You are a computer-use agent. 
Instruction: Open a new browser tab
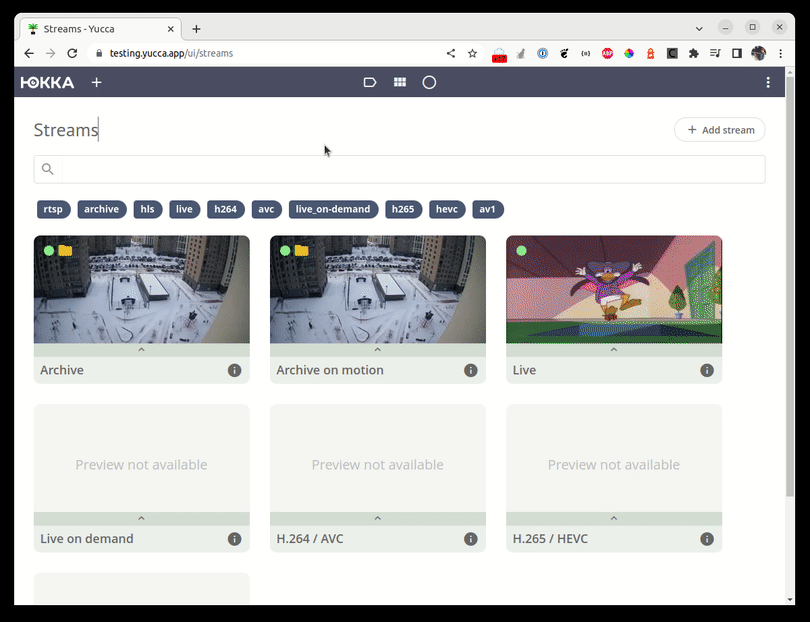coord(196,29)
